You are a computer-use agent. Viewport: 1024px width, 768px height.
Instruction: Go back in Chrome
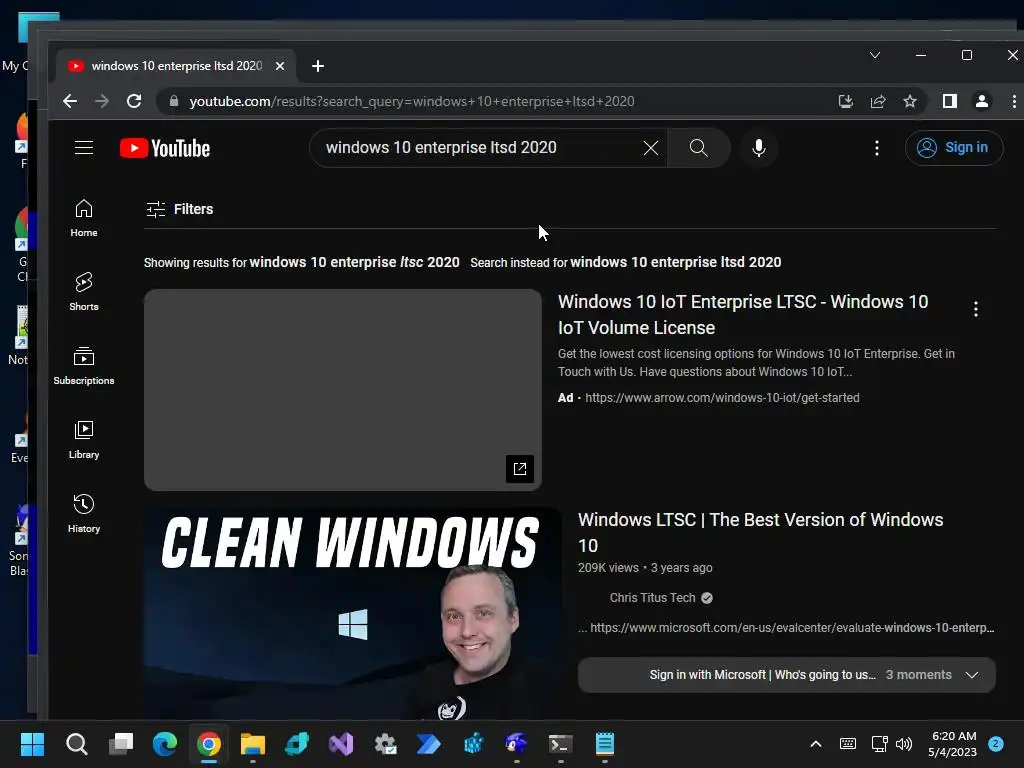pyautogui.click(x=70, y=101)
